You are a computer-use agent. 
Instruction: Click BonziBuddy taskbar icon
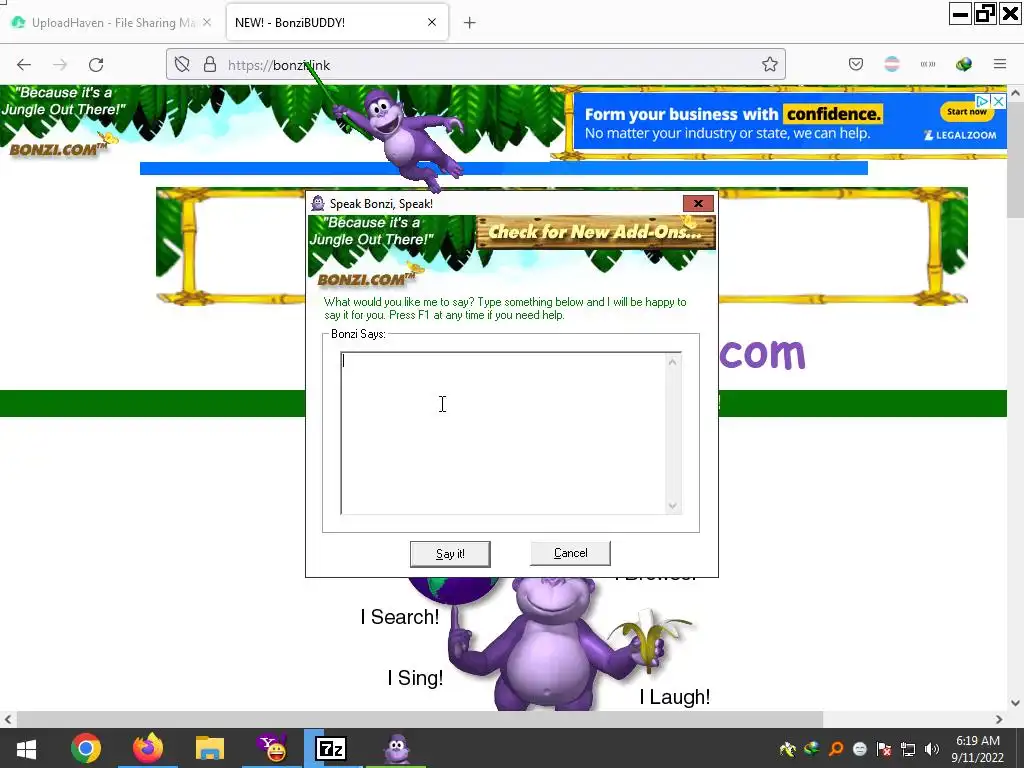pyautogui.click(x=396, y=748)
